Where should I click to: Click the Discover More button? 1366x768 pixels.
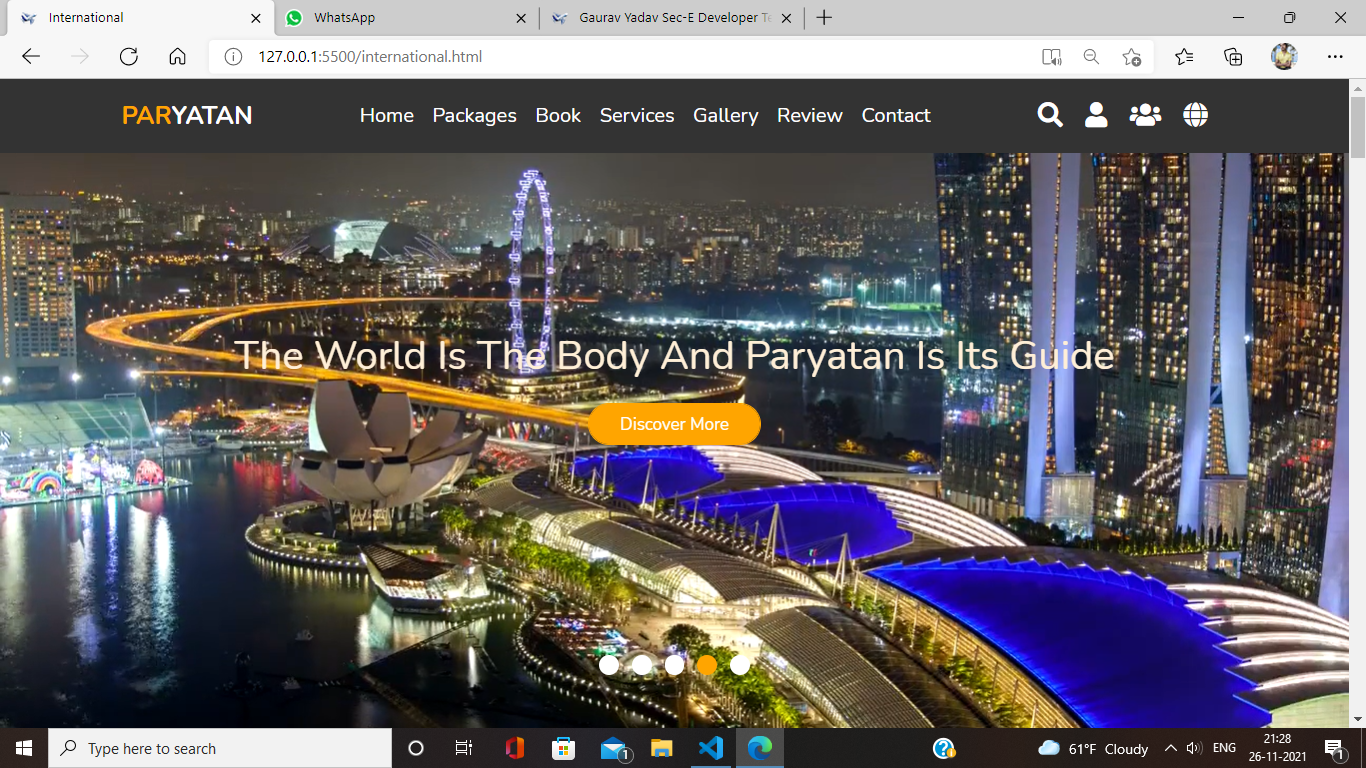673,424
